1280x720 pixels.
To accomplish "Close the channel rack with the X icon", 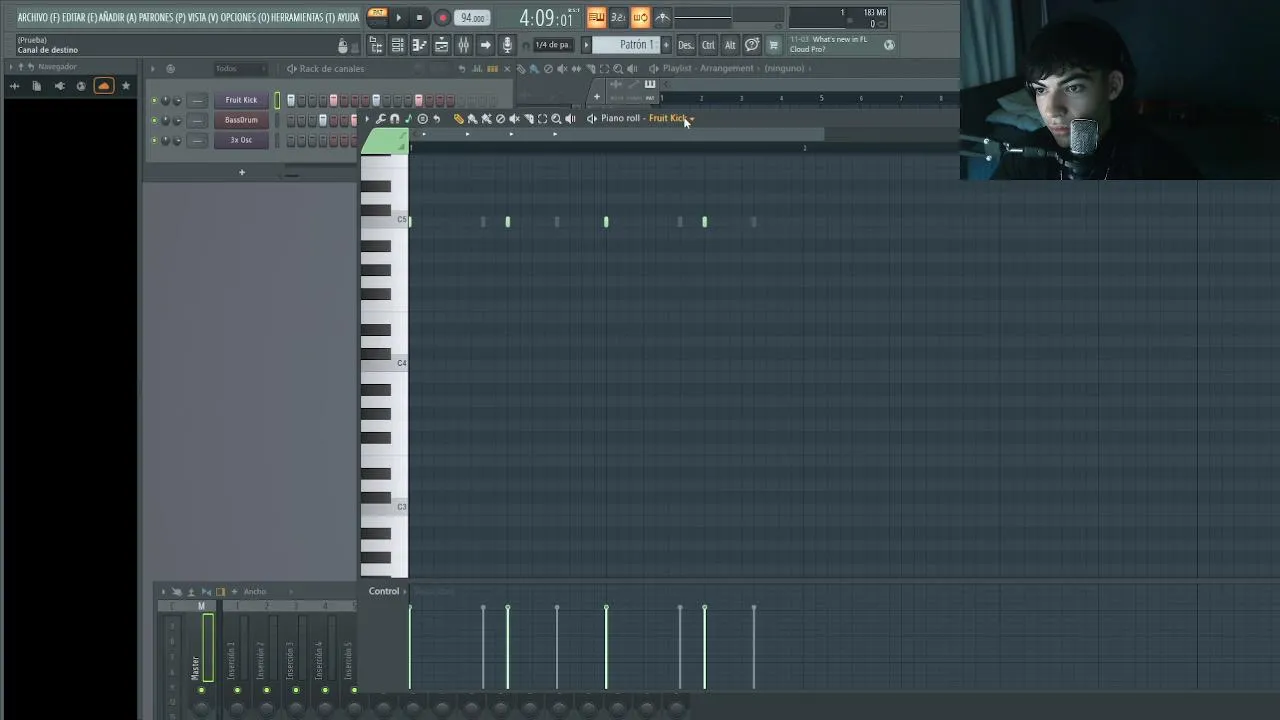I will pos(507,69).
